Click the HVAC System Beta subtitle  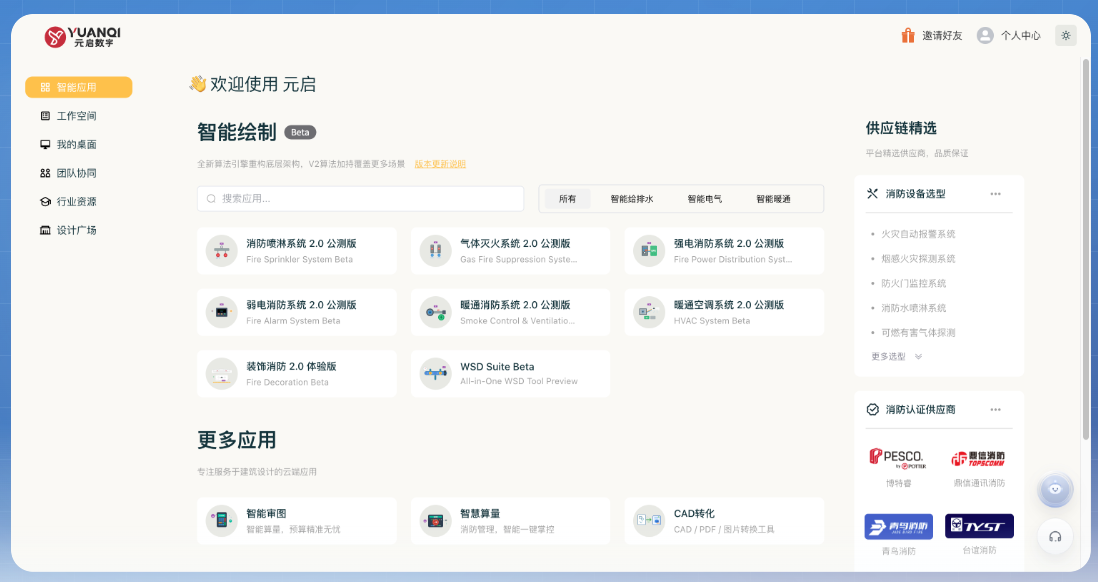click(711, 321)
